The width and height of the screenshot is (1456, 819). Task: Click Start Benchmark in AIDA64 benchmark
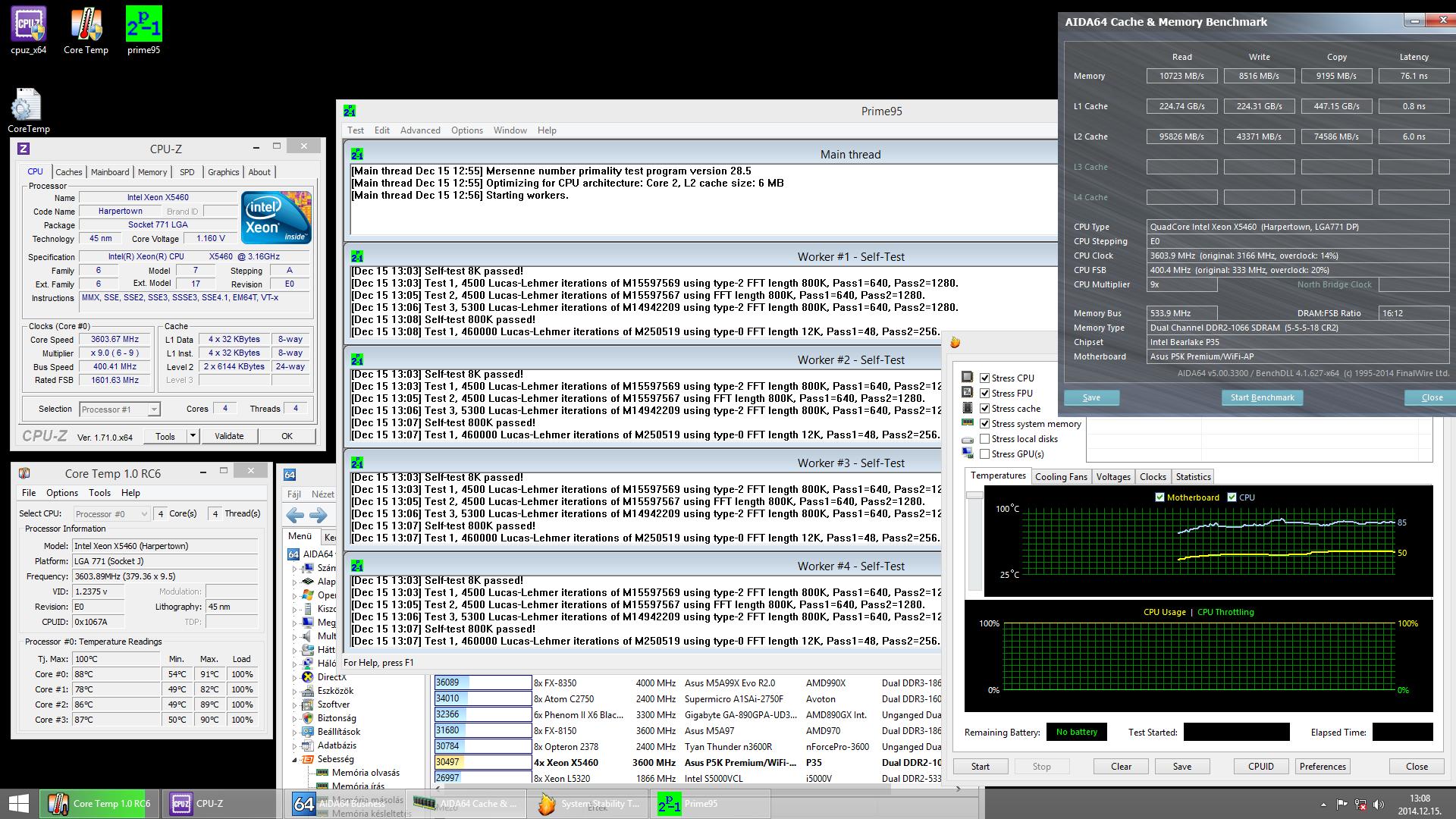(x=1262, y=397)
